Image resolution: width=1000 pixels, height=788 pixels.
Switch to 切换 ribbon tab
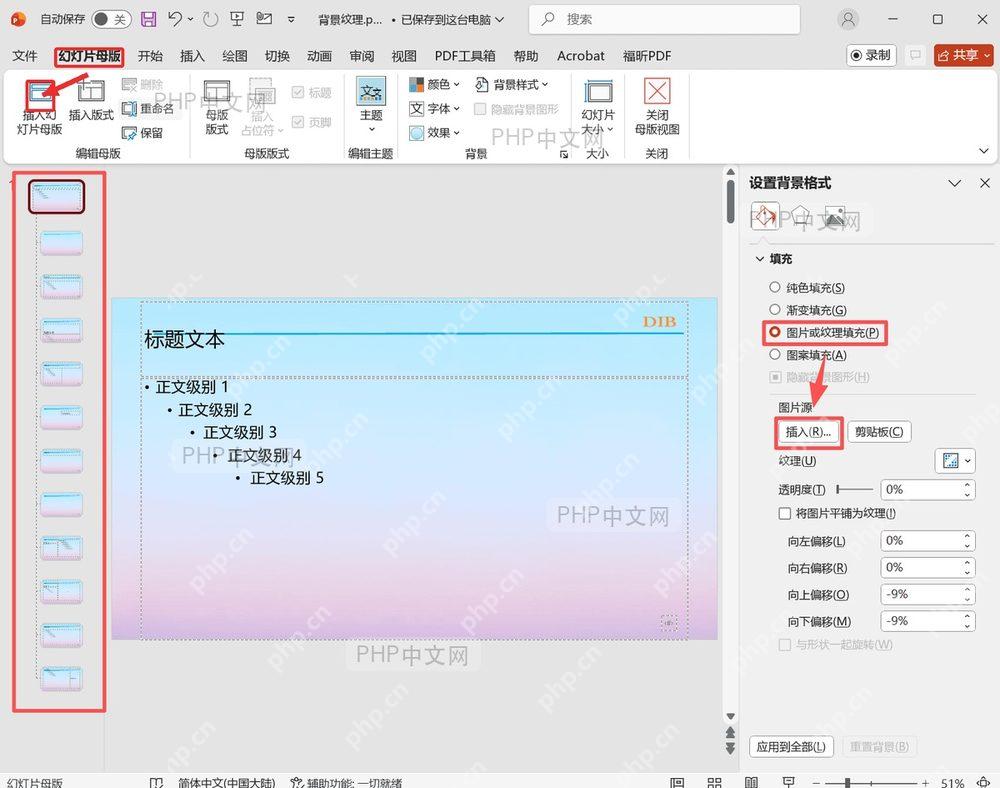[x=277, y=56]
